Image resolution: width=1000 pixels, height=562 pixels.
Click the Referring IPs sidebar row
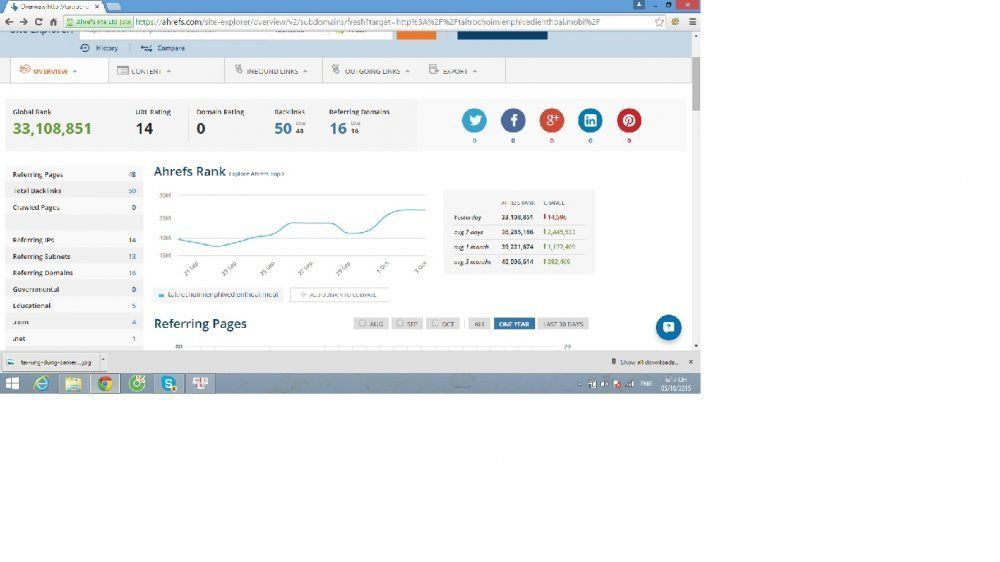coord(74,240)
